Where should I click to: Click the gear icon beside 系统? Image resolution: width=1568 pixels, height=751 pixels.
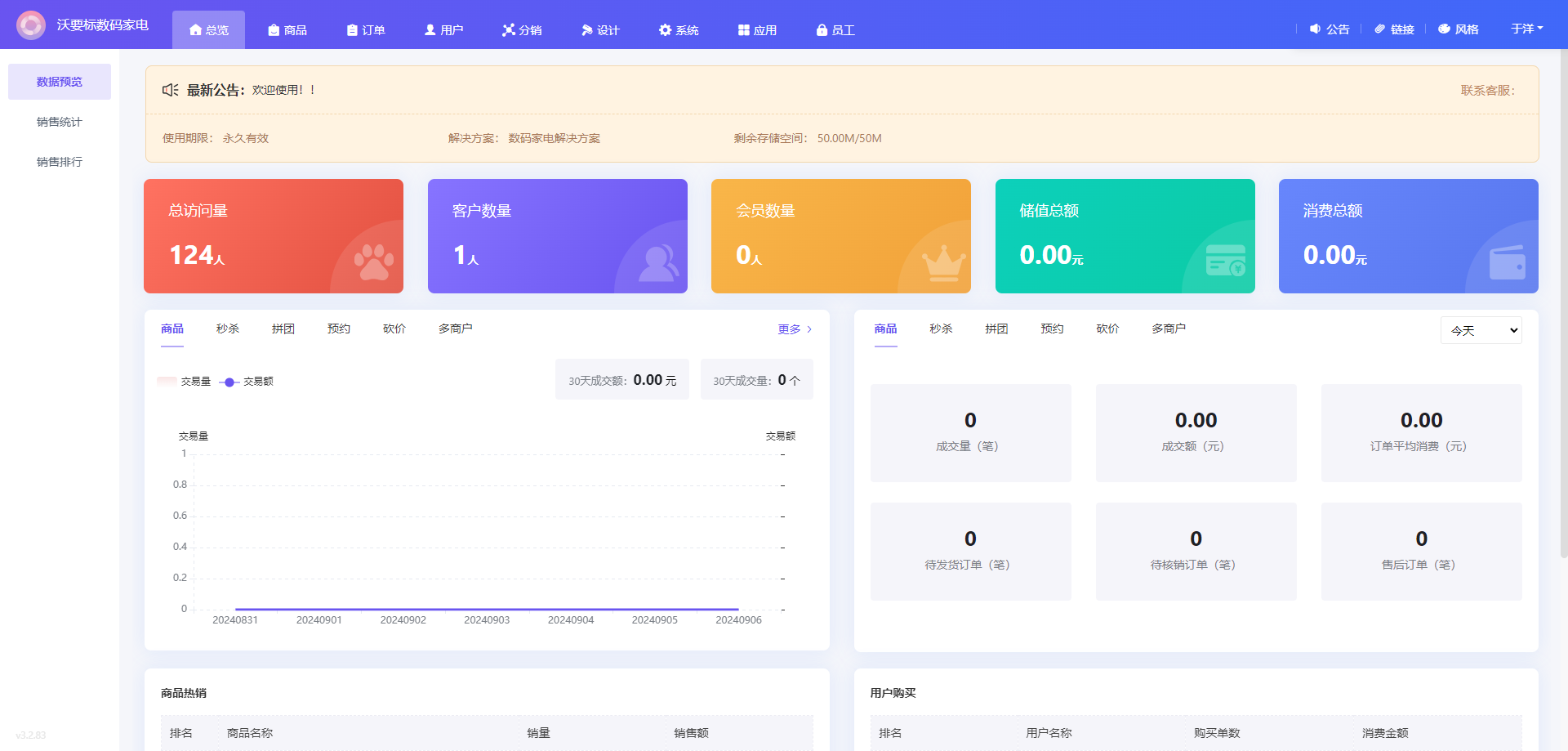click(x=665, y=30)
